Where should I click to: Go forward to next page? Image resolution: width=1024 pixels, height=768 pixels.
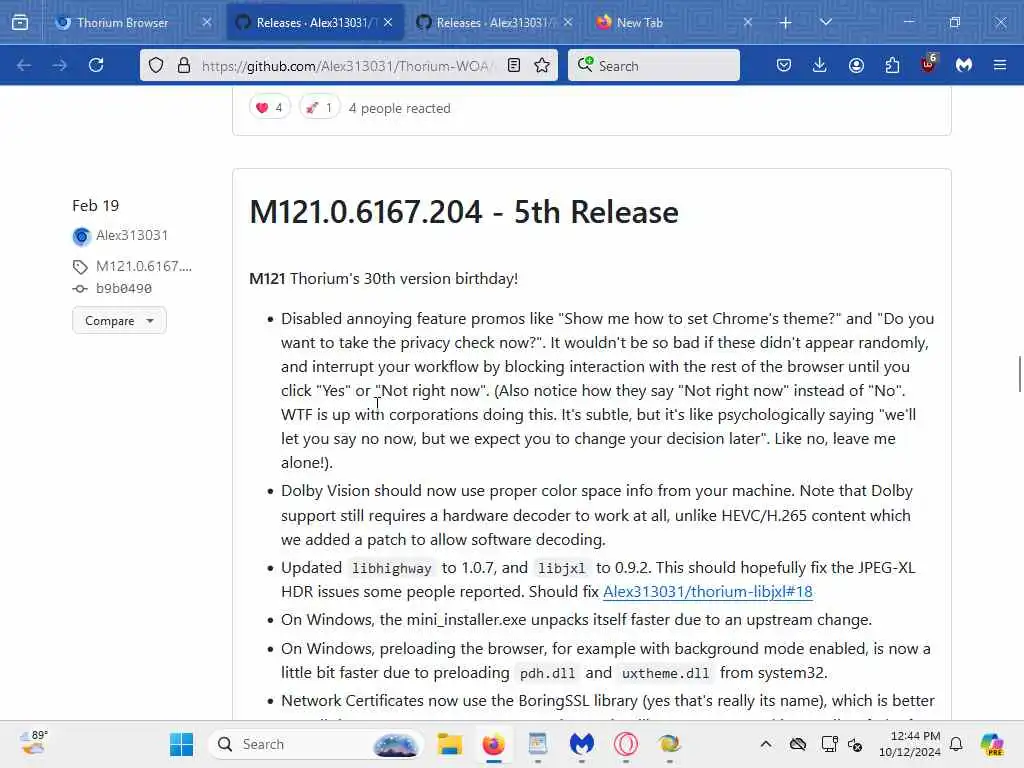pyautogui.click(x=59, y=65)
